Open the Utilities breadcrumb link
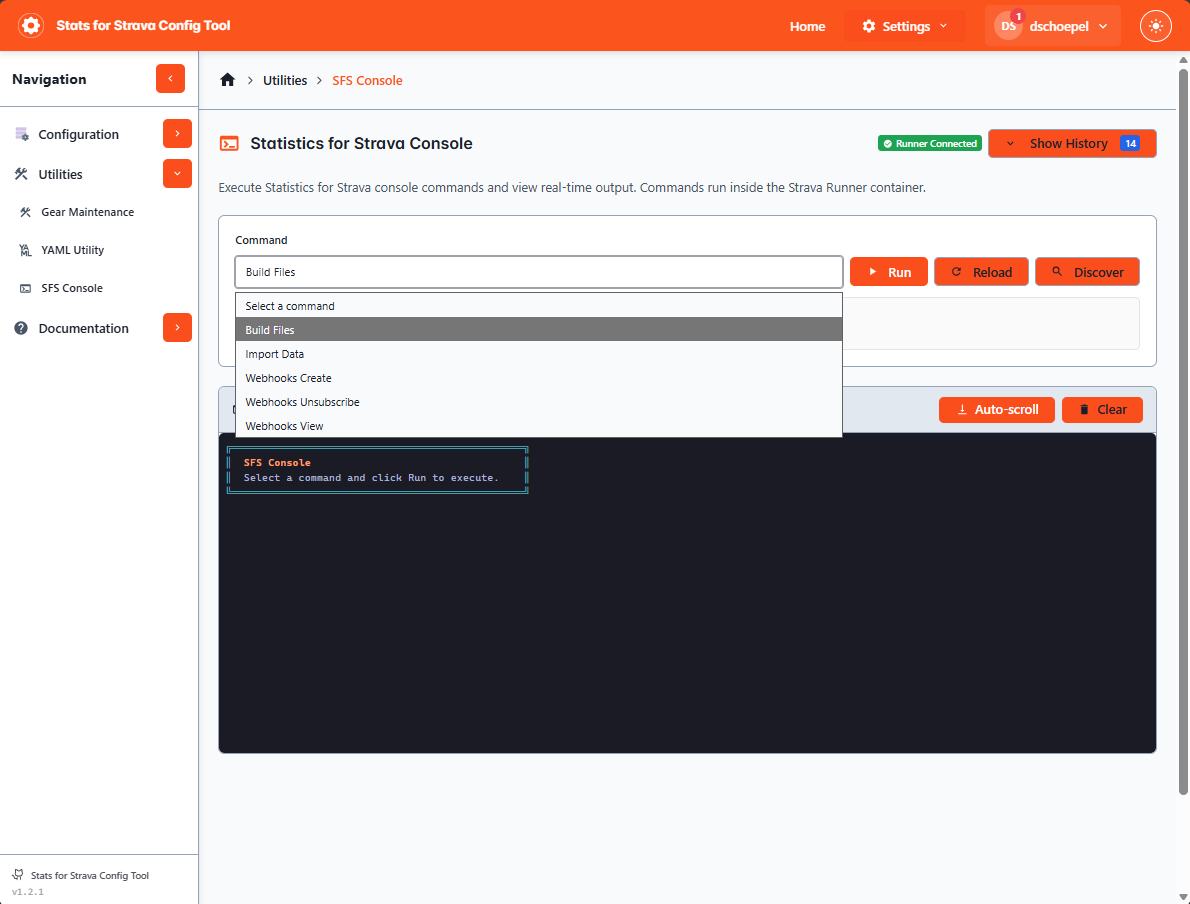Viewport: 1190px width, 904px height. 284,80
